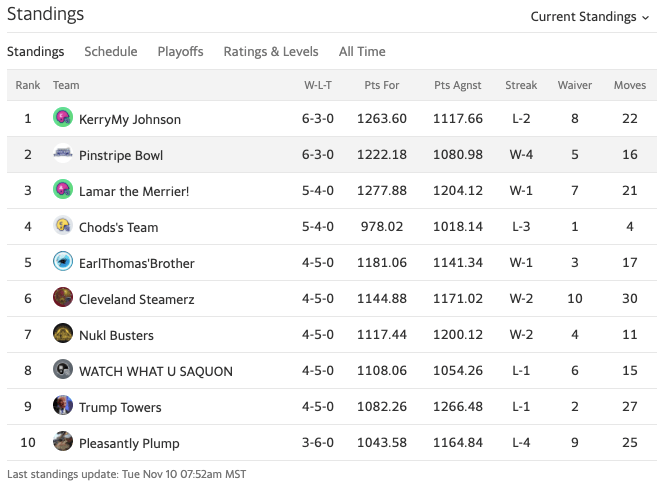Click Cleveland Steamerz team avatar icon
This screenshot has height=488, width=664.
pyautogui.click(x=63, y=298)
